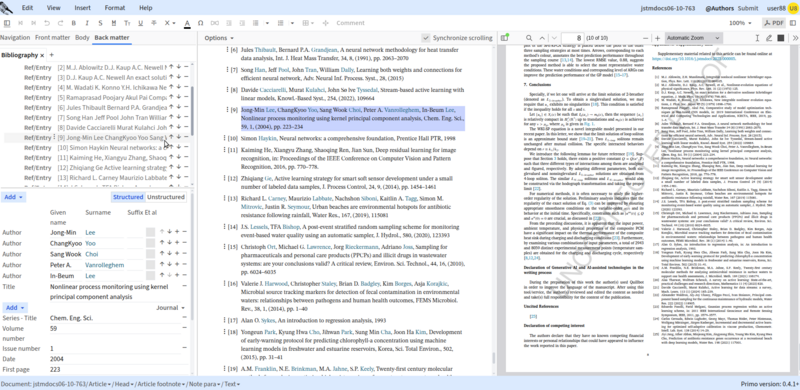Toggle the PDF viewer sidebar icon
Screen dimensions: 800x390
coord(505,38)
